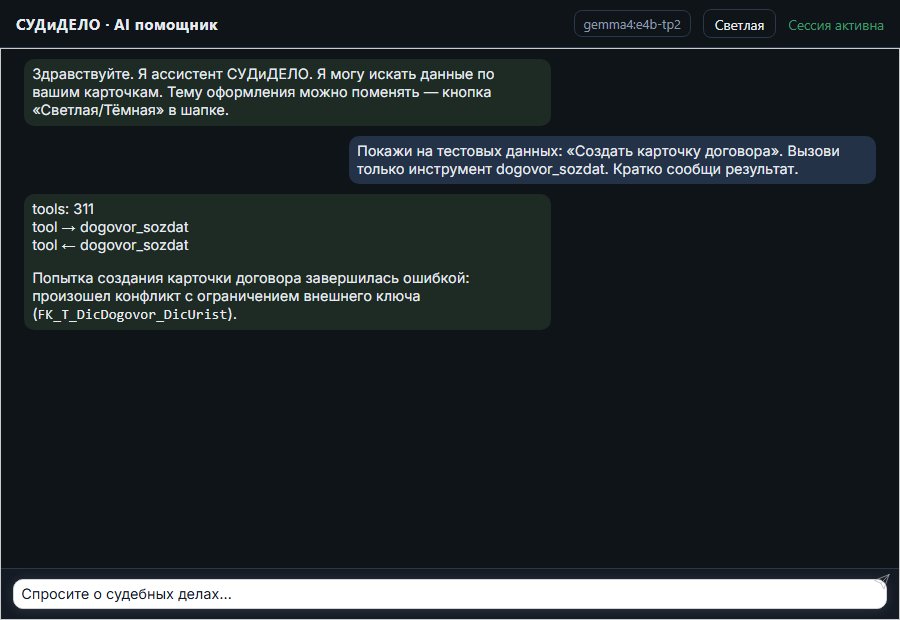Click the «tools: 311» line
The height and width of the screenshot is (620, 900).
[x=63, y=209]
